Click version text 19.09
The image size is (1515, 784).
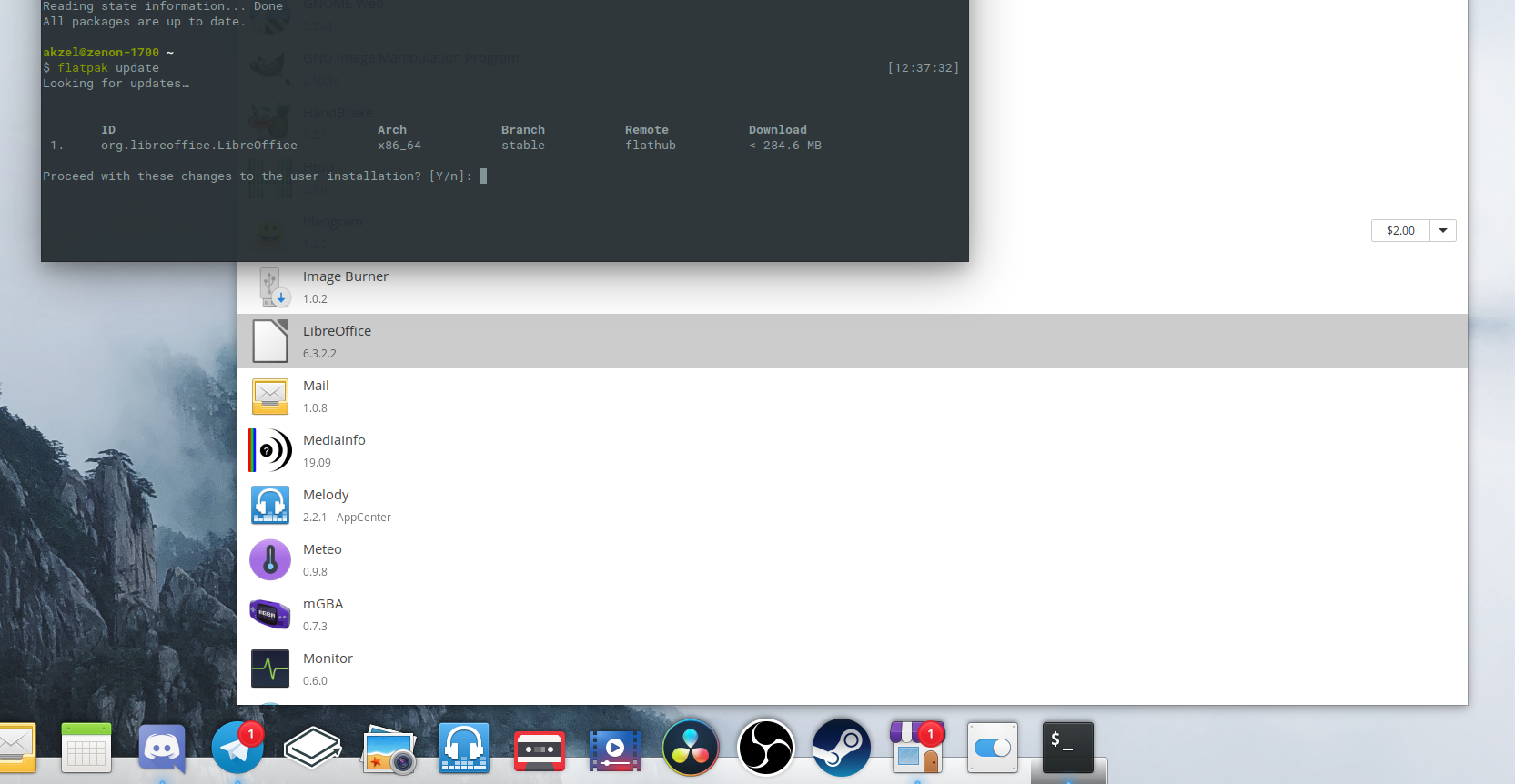pos(317,463)
